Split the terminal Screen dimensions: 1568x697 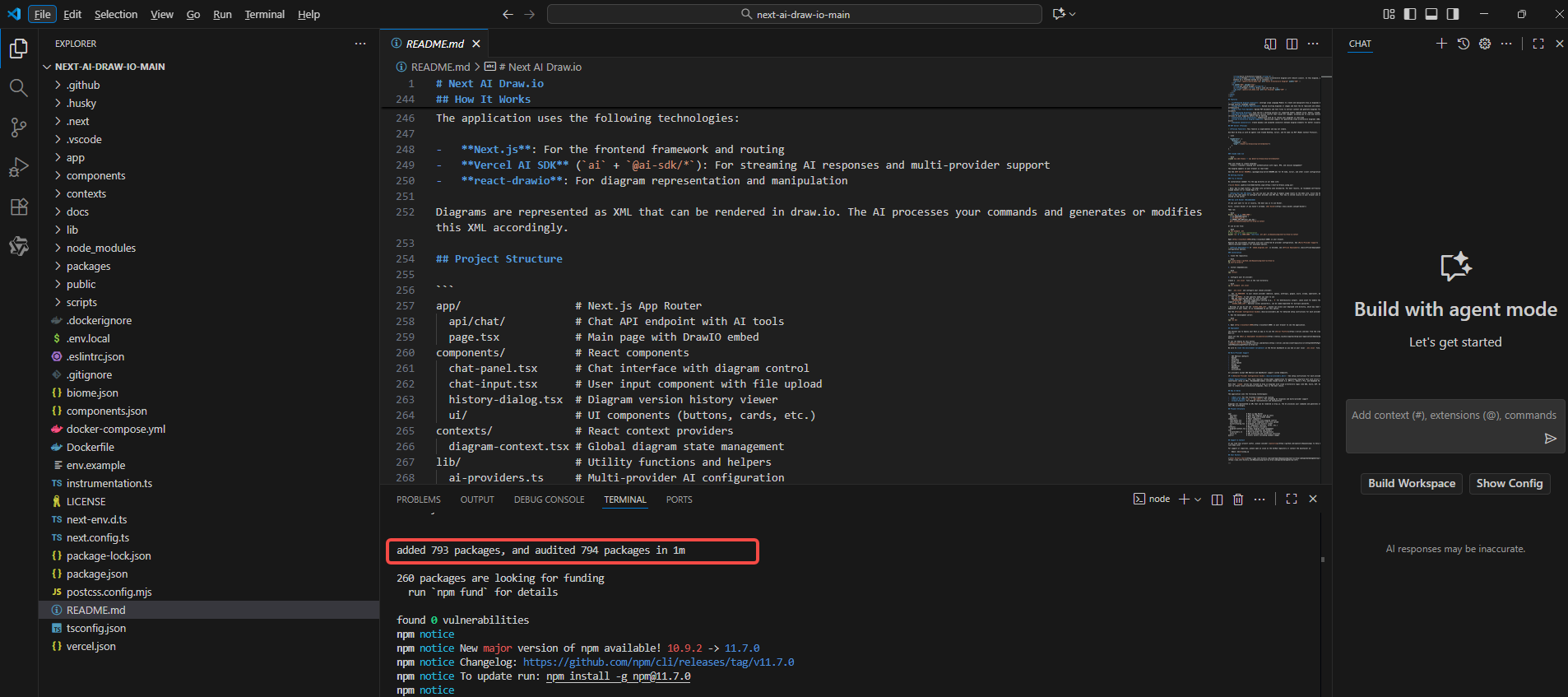[x=1217, y=499]
